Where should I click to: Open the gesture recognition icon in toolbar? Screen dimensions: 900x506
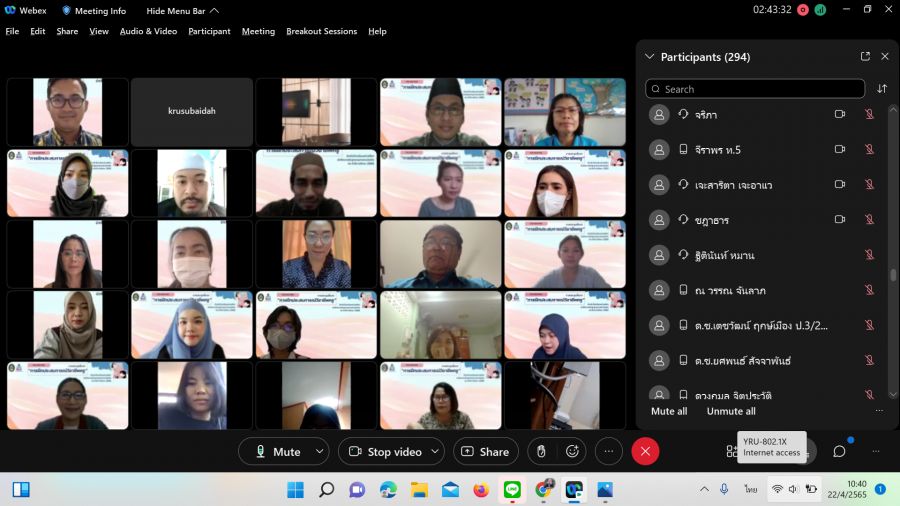541,452
